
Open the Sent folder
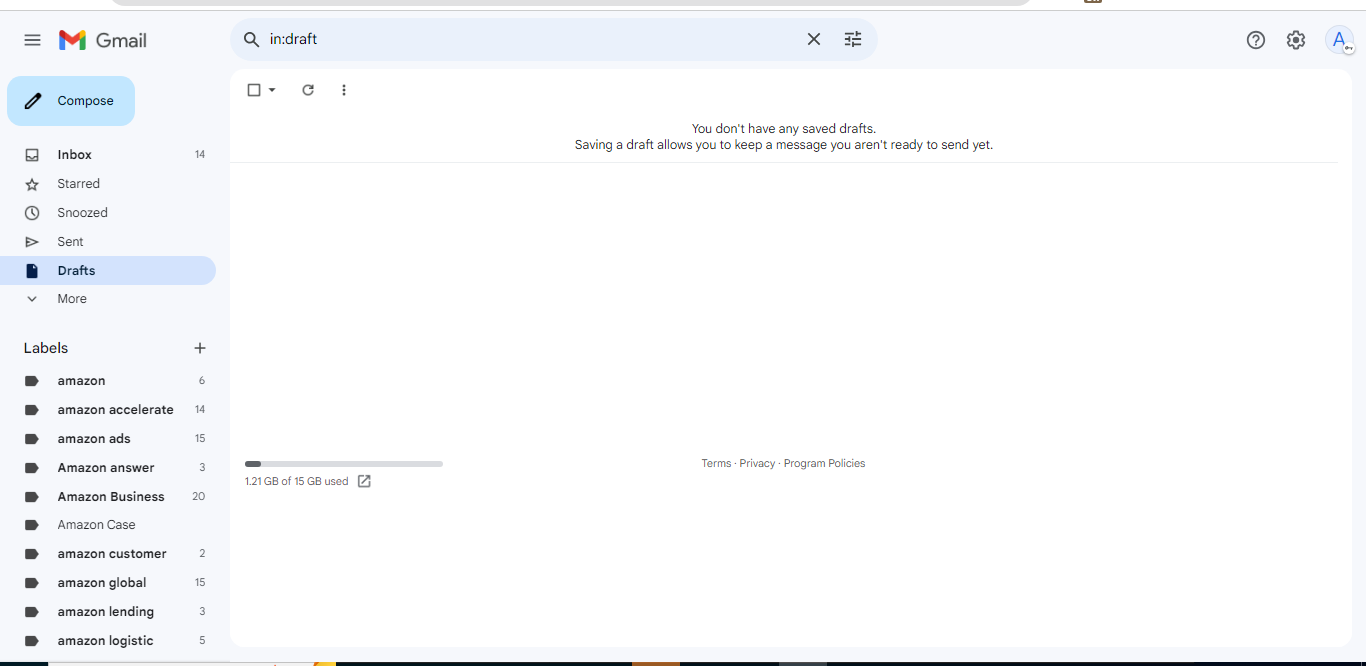click(x=108, y=242)
